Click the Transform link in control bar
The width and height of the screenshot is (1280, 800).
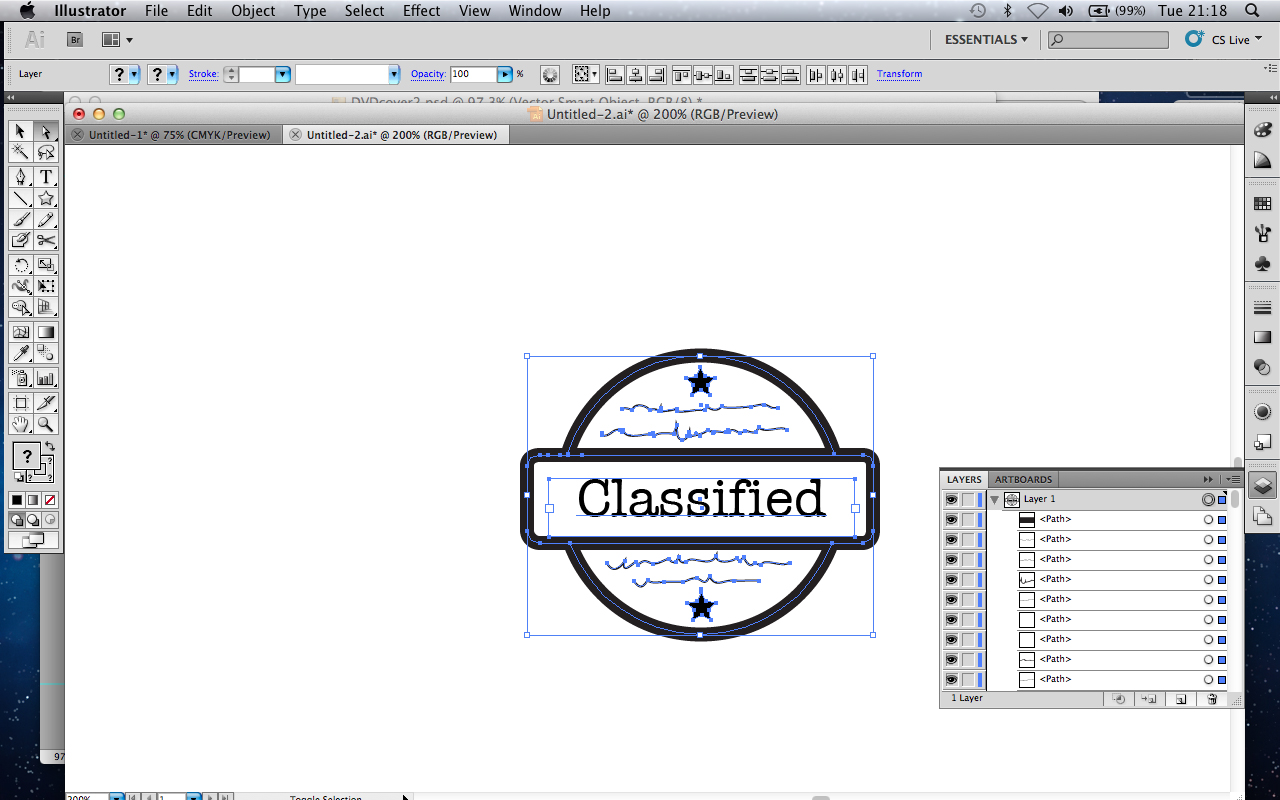click(899, 74)
